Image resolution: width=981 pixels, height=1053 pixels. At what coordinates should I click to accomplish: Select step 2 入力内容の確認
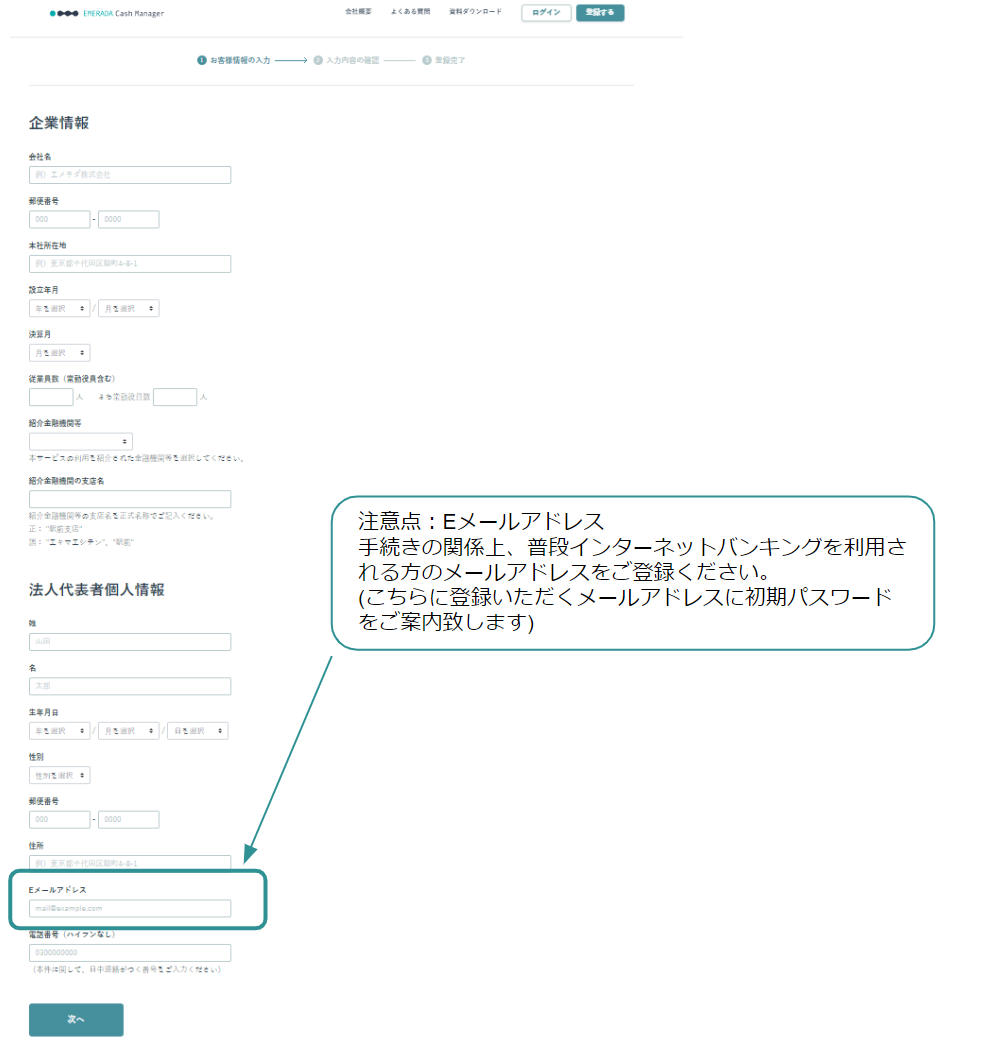[x=346, y=60]
